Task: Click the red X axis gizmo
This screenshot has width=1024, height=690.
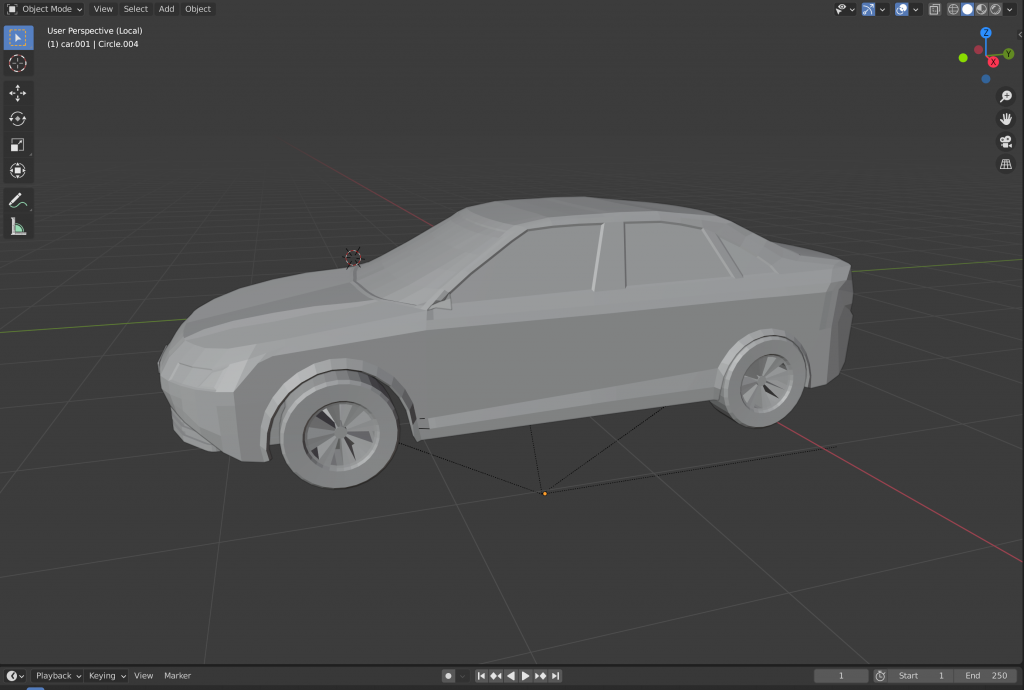Action: click(993, 62)
